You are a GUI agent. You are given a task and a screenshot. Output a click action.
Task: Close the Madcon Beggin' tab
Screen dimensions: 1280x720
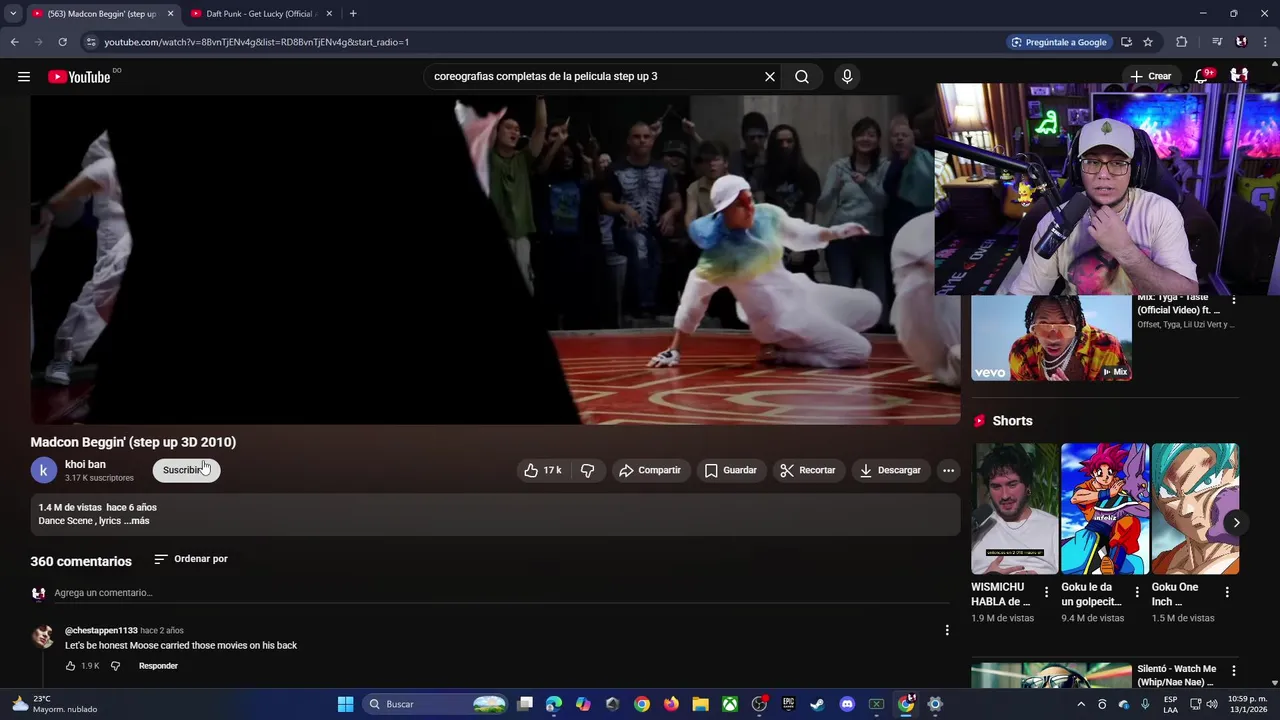click(x=170, y=14)
